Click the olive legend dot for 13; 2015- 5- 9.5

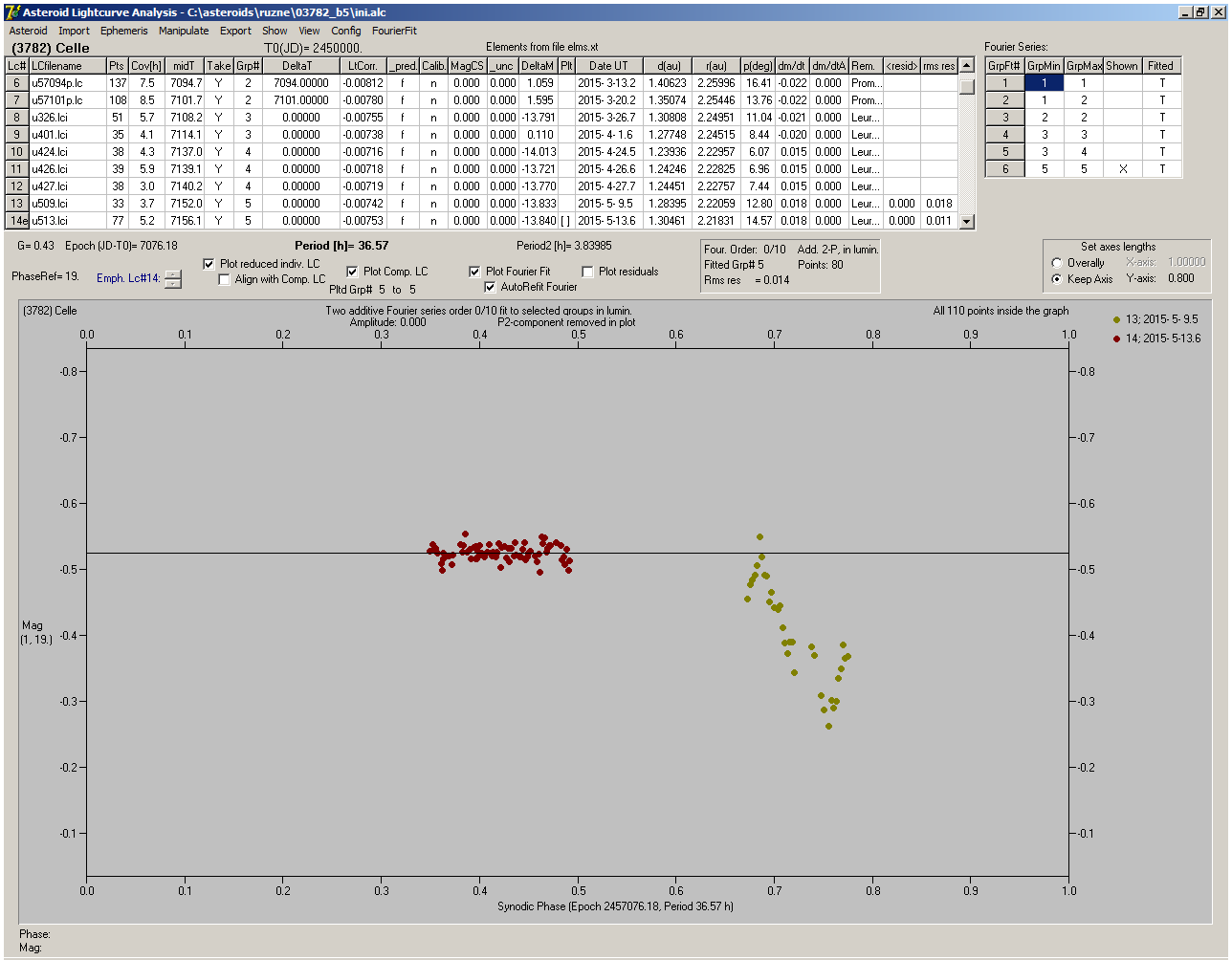tap(1117, 319)
